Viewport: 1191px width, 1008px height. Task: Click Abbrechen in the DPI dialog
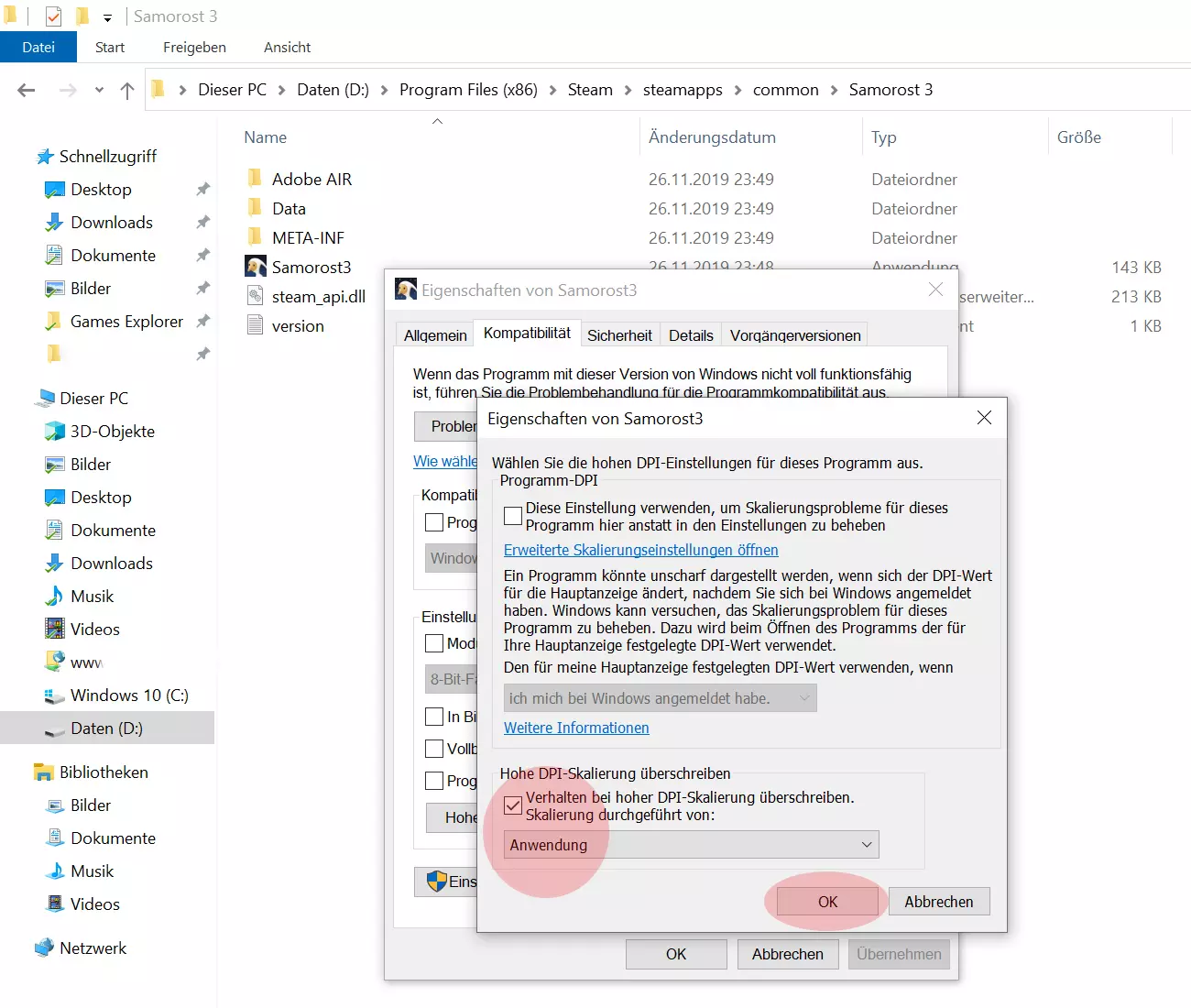pyautogui.click(x=939, y=902)
